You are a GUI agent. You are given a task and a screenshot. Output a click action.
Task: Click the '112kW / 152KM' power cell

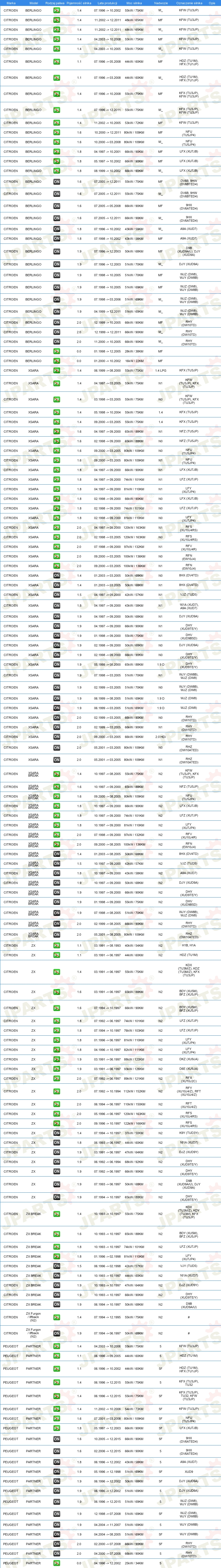[x=134, y=1091]
